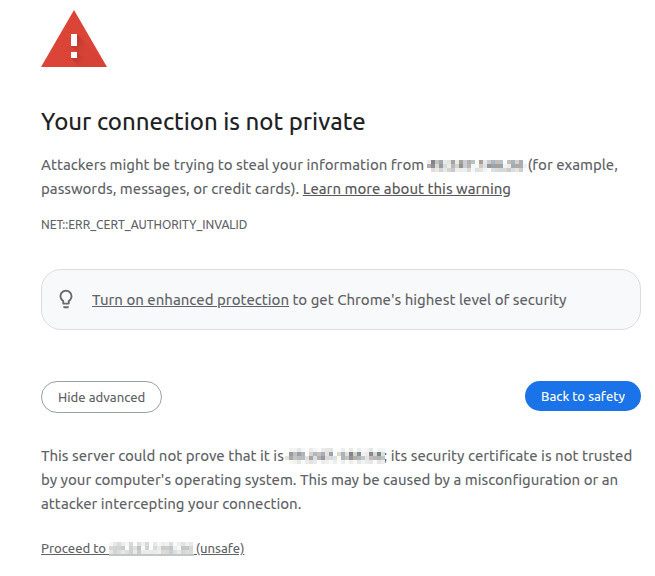The image size is (655, 576).
Task: Go Back to safety
Action: coord(583,396)
